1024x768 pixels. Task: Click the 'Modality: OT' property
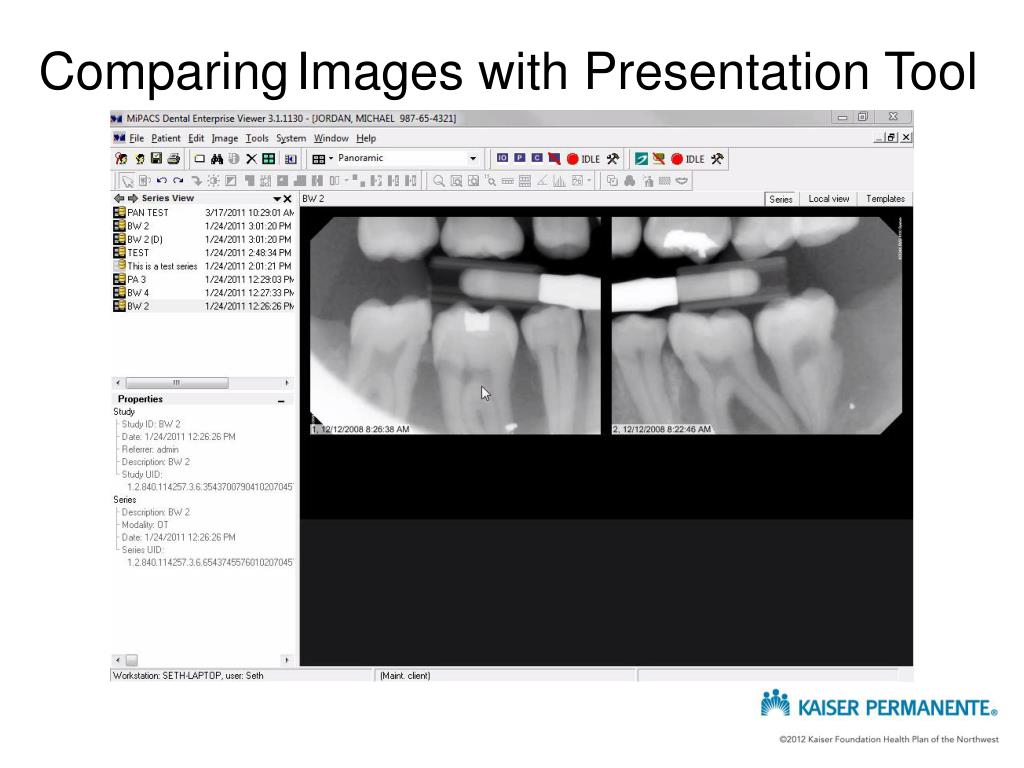pos(145,524)
